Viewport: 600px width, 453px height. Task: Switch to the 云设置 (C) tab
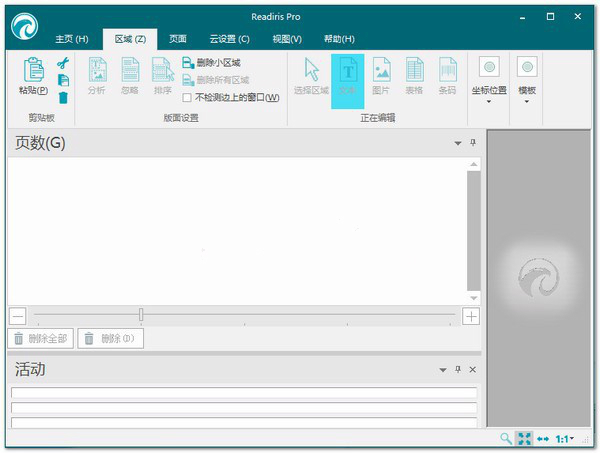pos(229,39)
